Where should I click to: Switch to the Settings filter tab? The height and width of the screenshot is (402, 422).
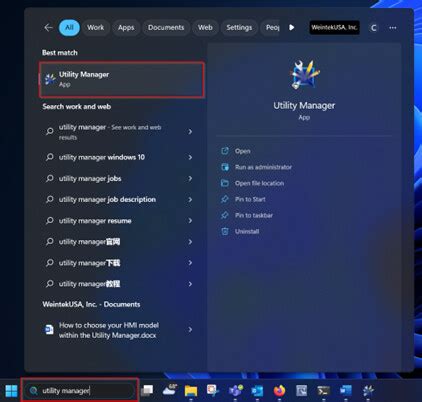239,27
